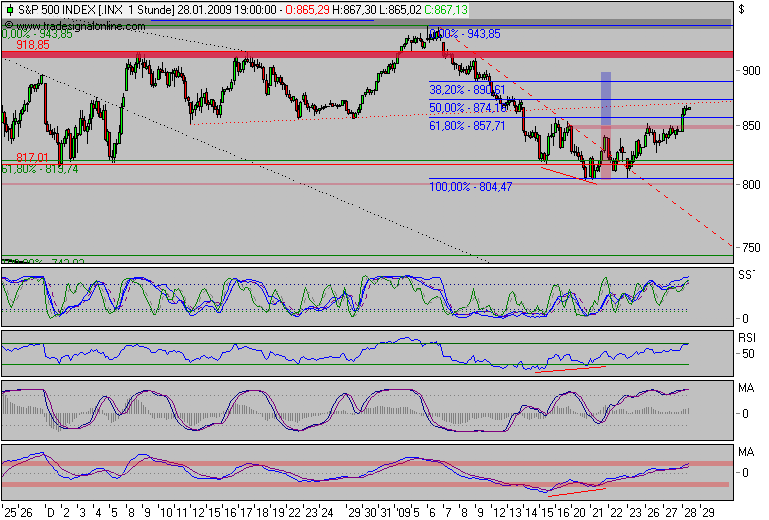Click the $ currency label on price axis

tap(742, 9)
